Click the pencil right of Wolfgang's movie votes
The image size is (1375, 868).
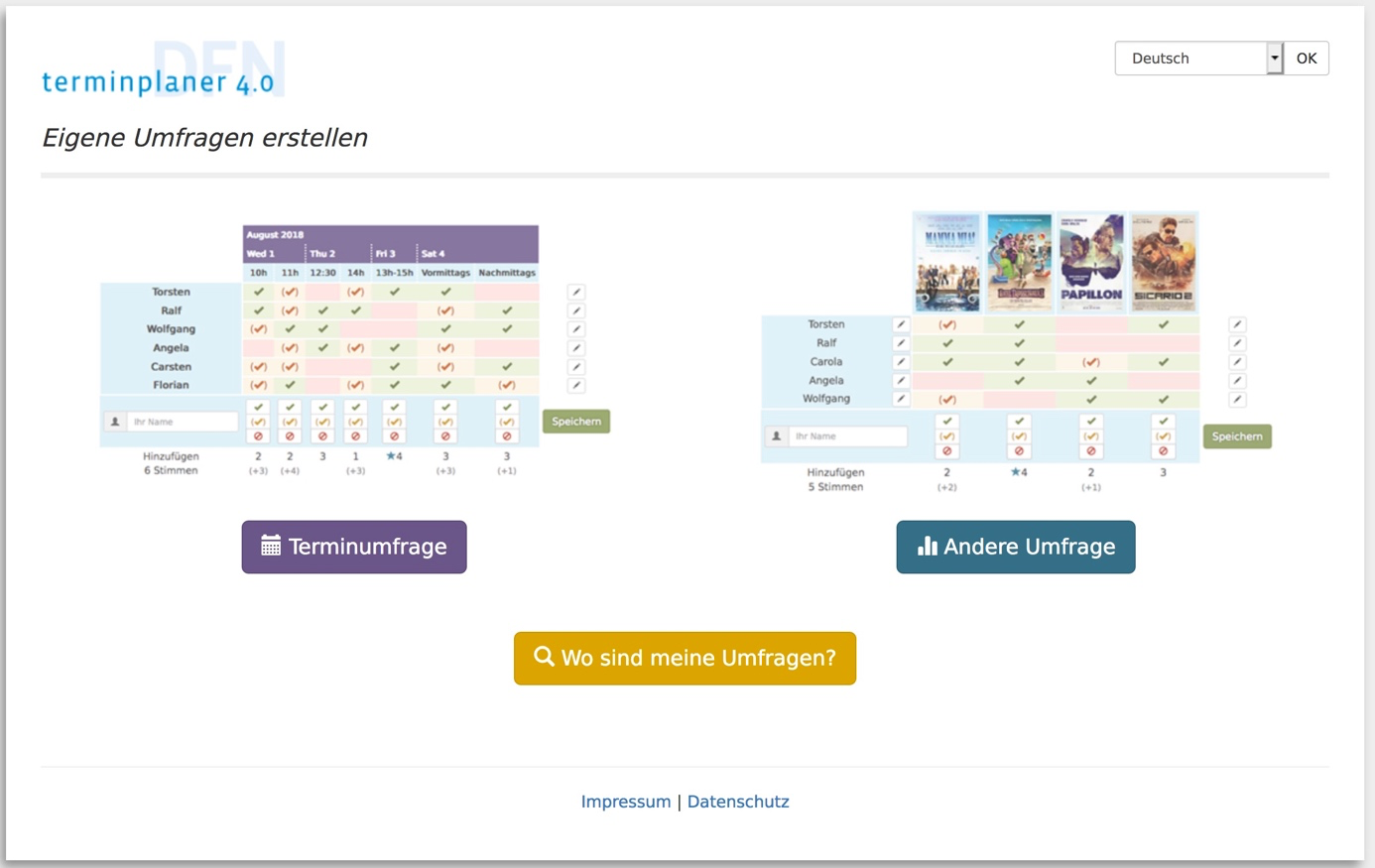click(1237, 400)
